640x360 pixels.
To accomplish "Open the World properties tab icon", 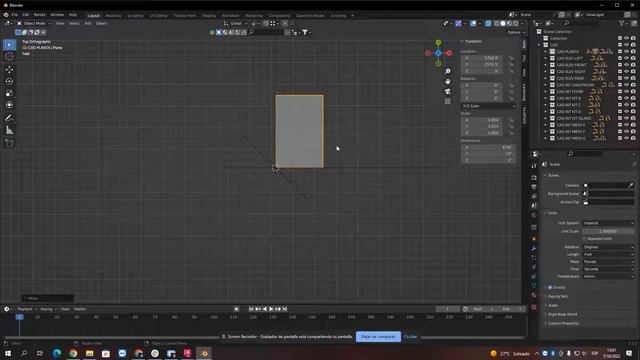I will (x=534, y=215).
